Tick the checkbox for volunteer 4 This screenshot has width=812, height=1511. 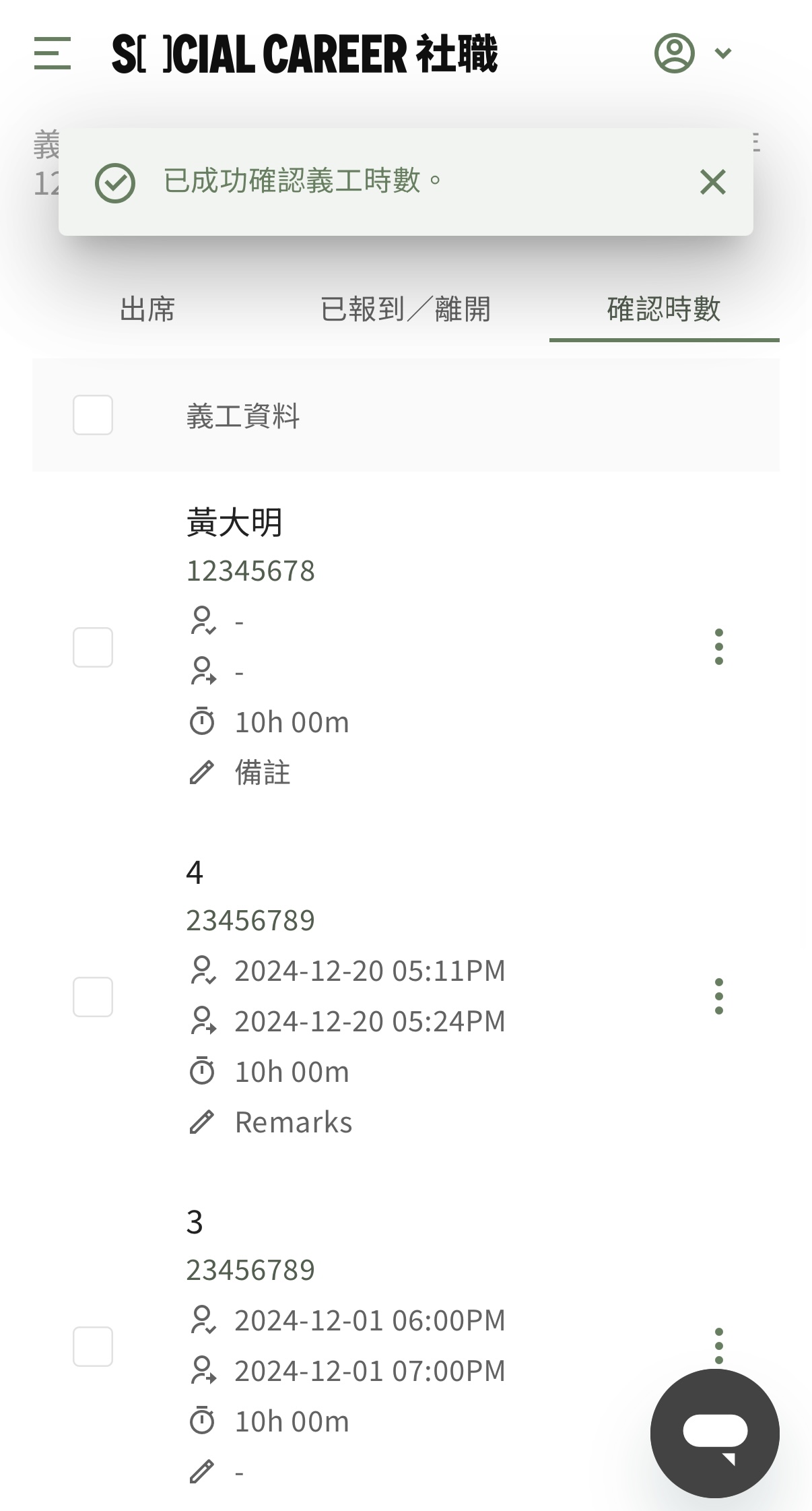pyautogui.click(x=93, y=997)
